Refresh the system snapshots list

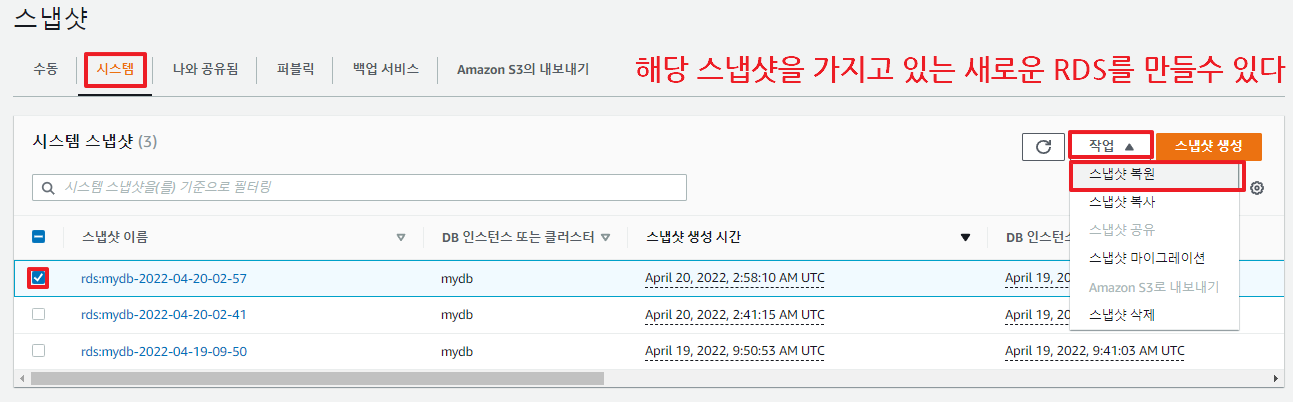(1043, 147)
